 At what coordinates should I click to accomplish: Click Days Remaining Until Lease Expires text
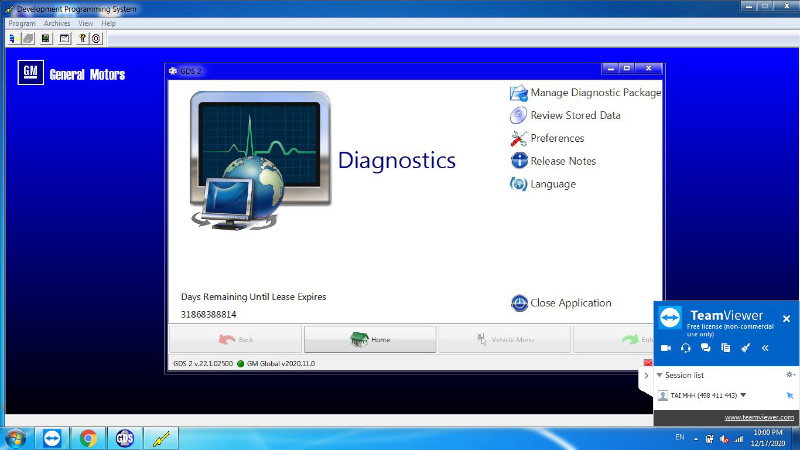coord(254,297)
